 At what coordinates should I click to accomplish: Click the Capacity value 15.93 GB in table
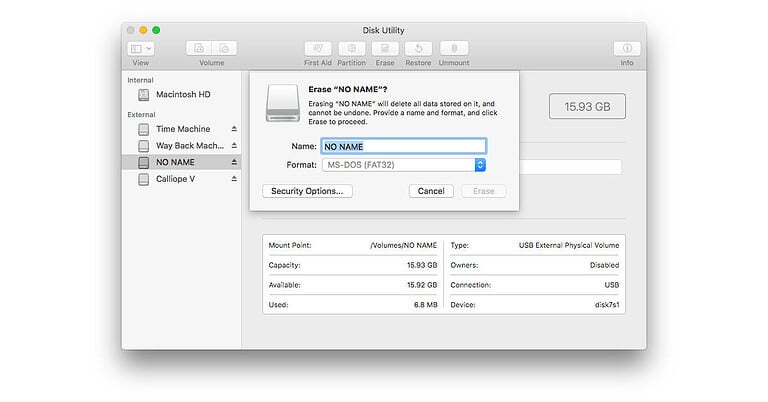(x=422, y=265)
